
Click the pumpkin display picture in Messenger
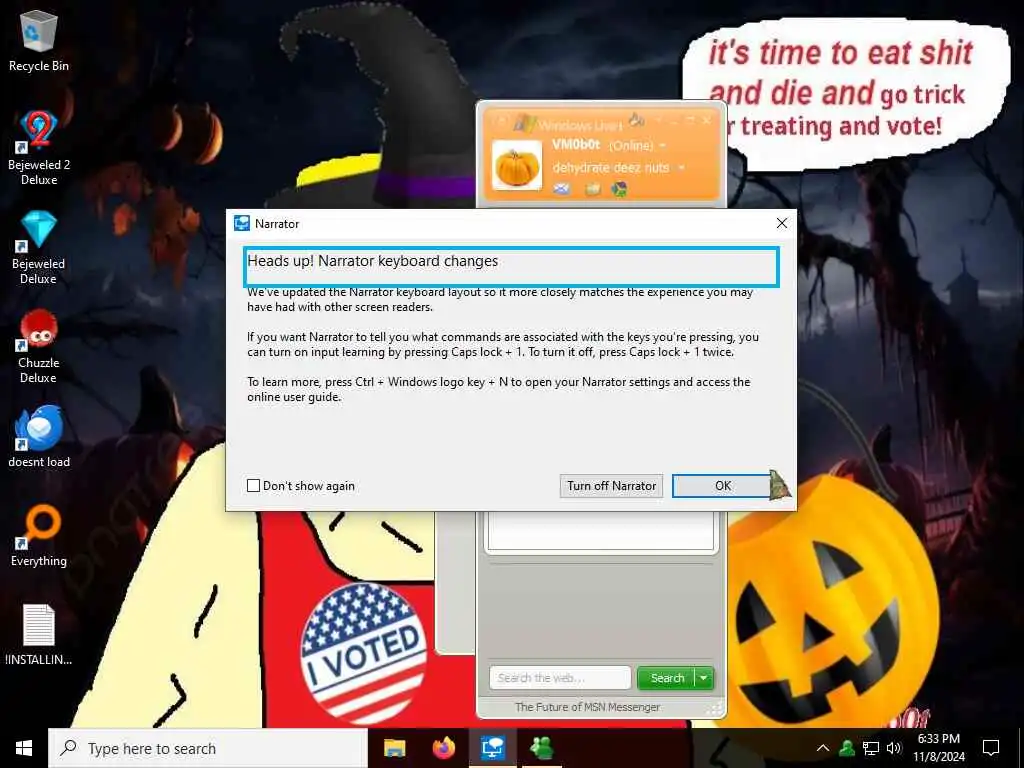[x=517, y=165]
